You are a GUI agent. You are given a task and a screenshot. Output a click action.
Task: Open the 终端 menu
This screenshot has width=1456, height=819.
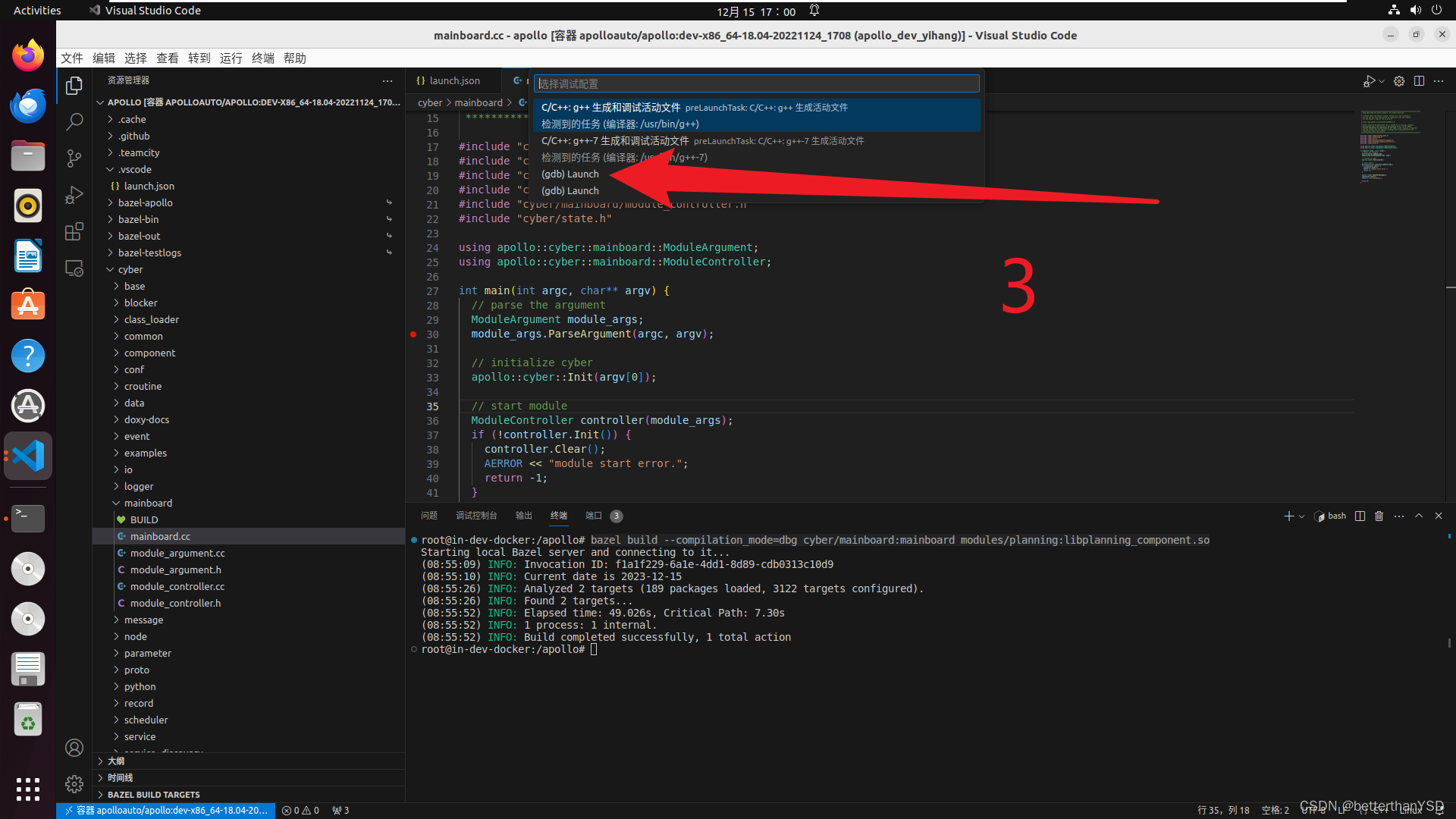[x=263, y=58]
